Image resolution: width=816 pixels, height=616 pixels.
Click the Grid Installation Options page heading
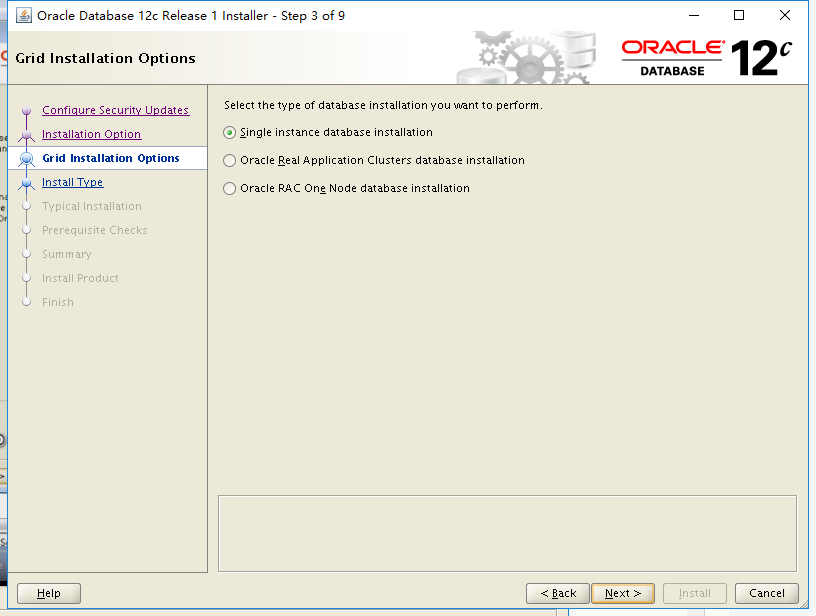106,58
